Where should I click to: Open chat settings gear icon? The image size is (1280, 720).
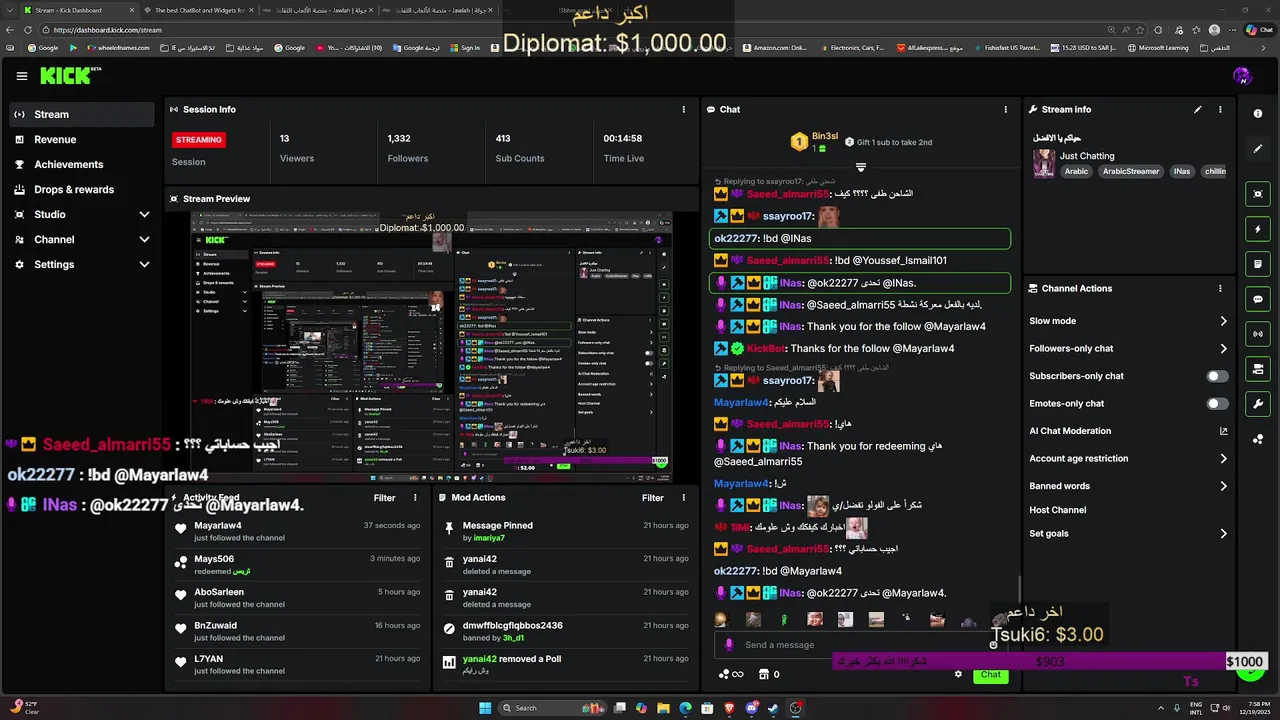pyautogui.click(x=958, y=674)
